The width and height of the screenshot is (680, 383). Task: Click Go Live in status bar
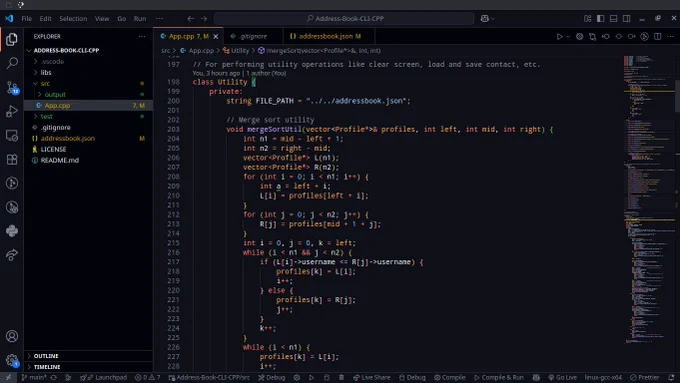[x=562, y=377]
